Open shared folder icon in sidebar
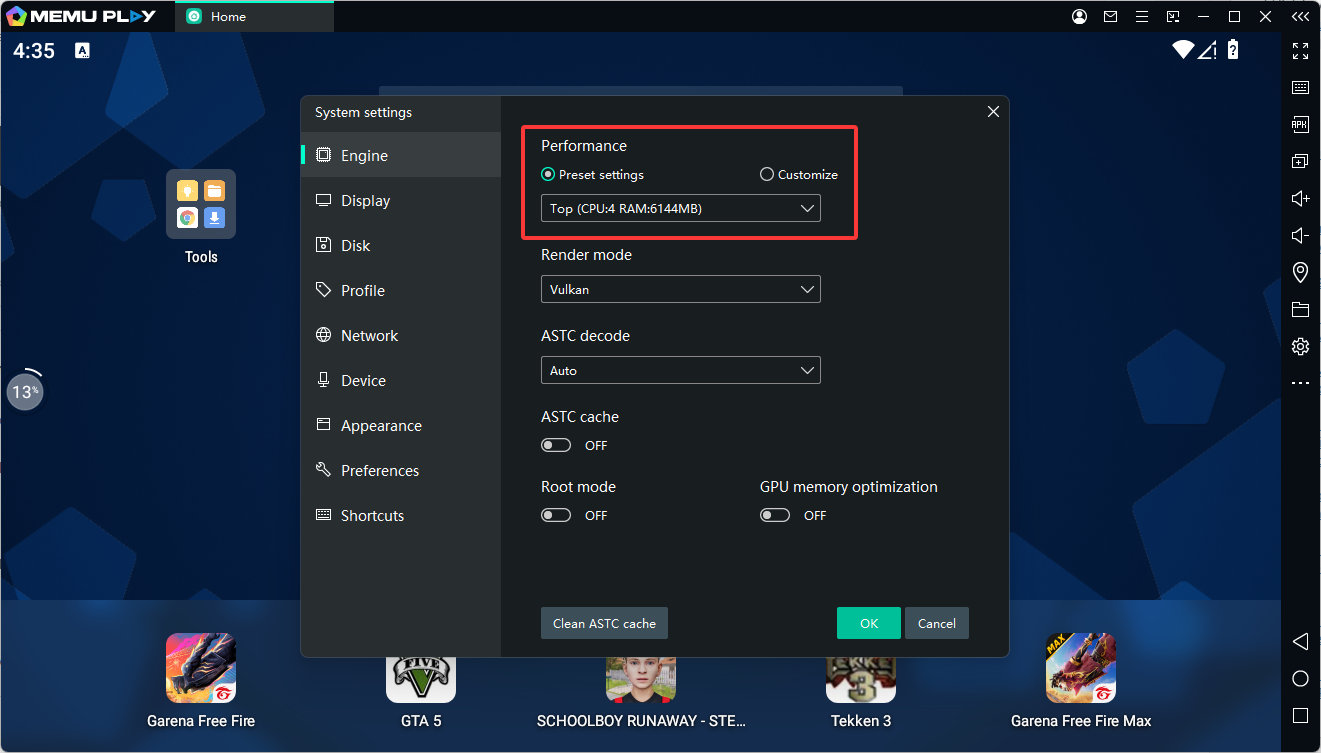Screen dimensions: 1321x753 point(1300,309)
